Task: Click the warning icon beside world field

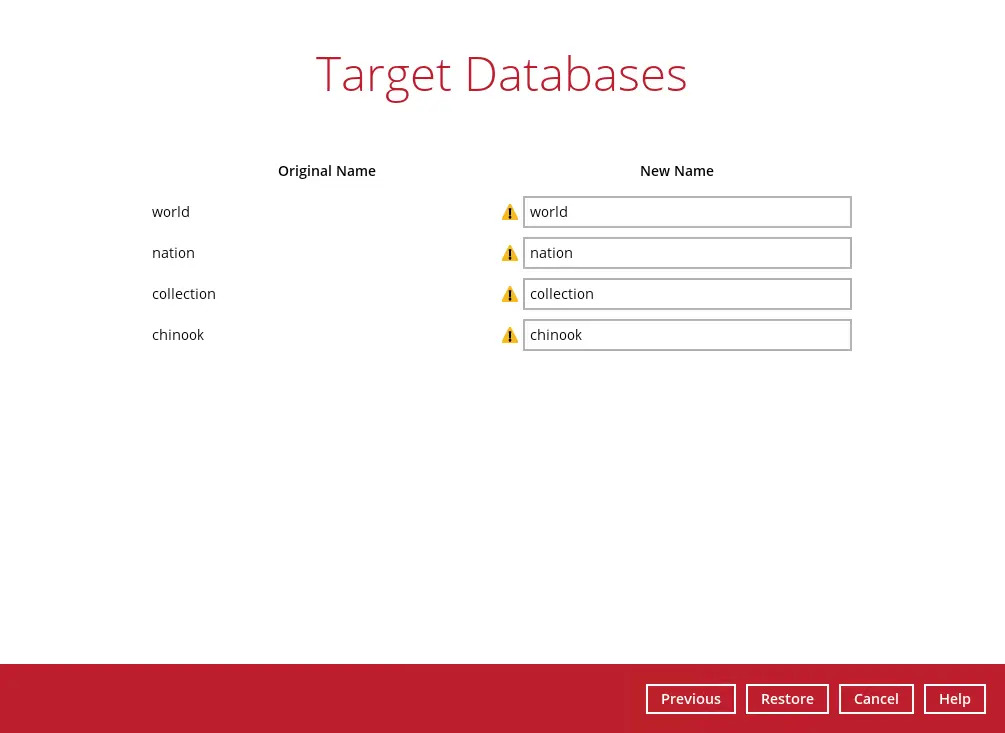Action: 510,212
